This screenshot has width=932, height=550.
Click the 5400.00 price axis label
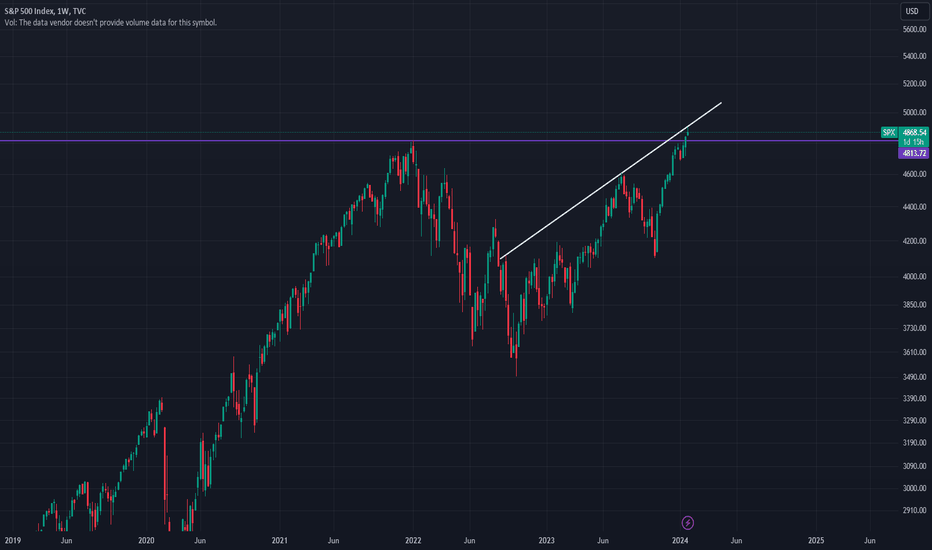(x=914, y=56)
